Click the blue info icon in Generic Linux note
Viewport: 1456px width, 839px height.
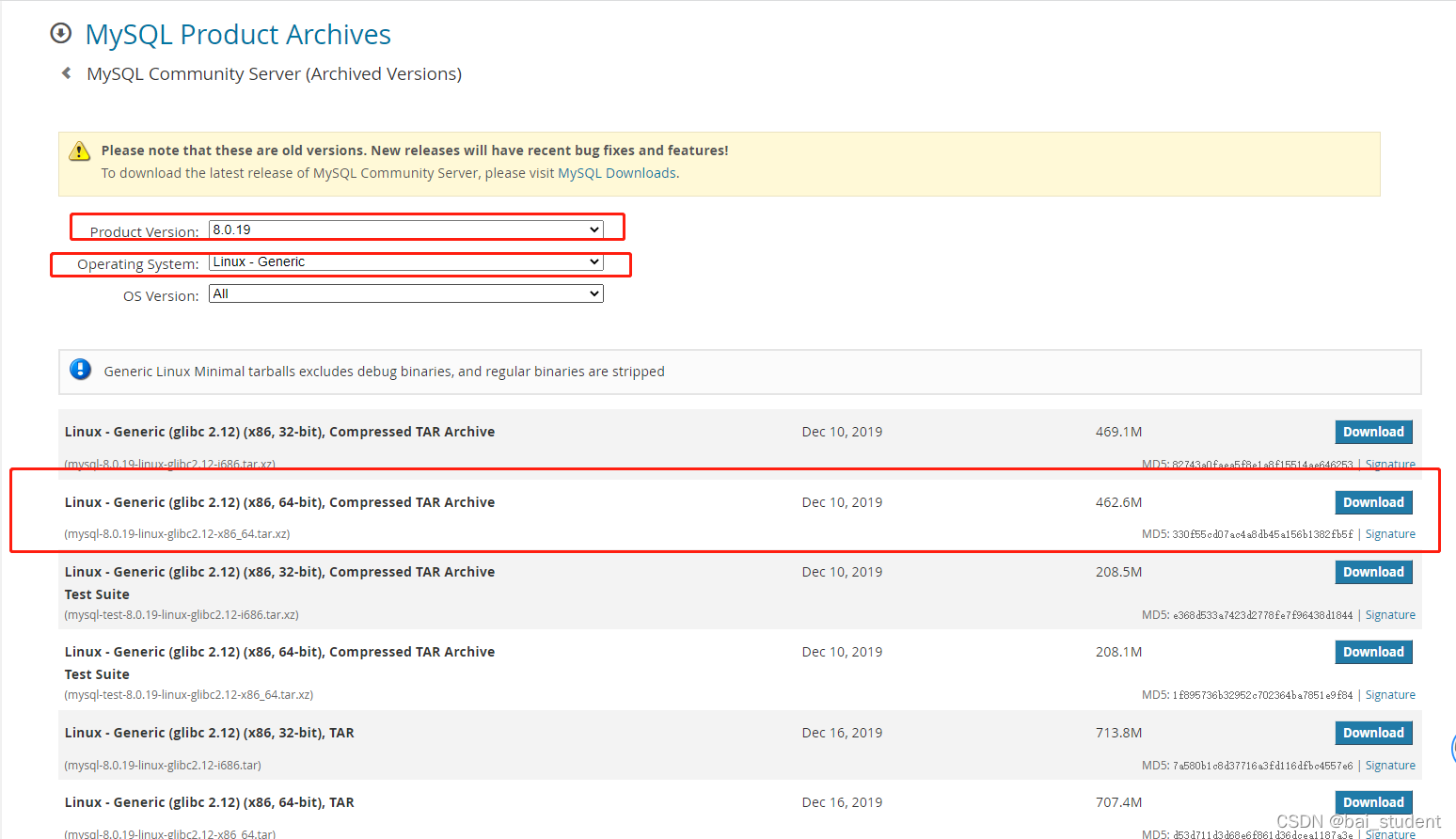(x=81, y=370)
